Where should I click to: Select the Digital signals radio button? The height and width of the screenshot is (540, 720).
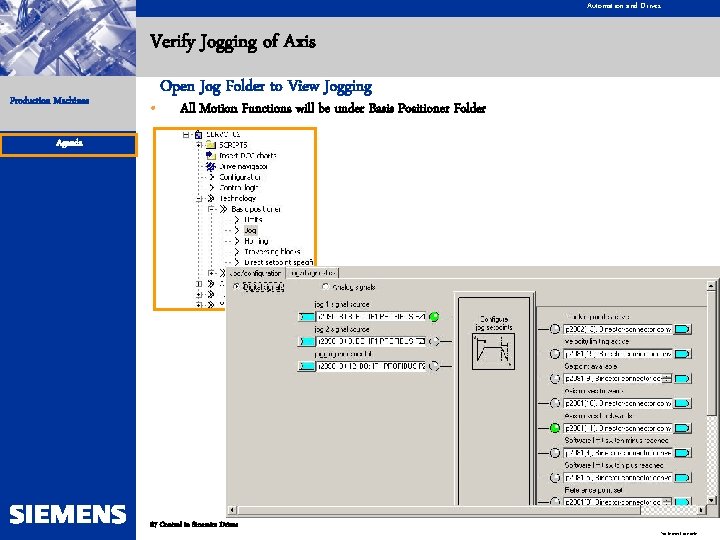[x=236, y=287]
